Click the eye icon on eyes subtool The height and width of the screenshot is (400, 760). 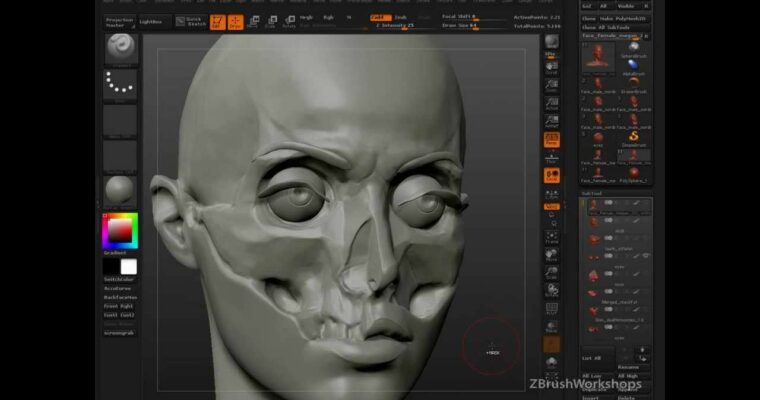[646, 256]
